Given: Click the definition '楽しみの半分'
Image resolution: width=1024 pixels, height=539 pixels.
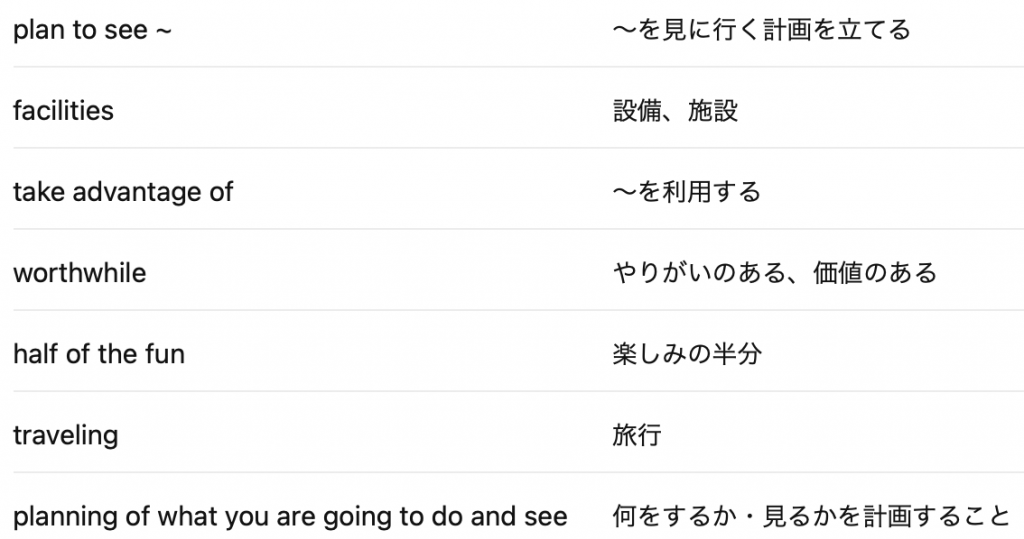Looking at the screenshot, I should [x=687, y=354].
